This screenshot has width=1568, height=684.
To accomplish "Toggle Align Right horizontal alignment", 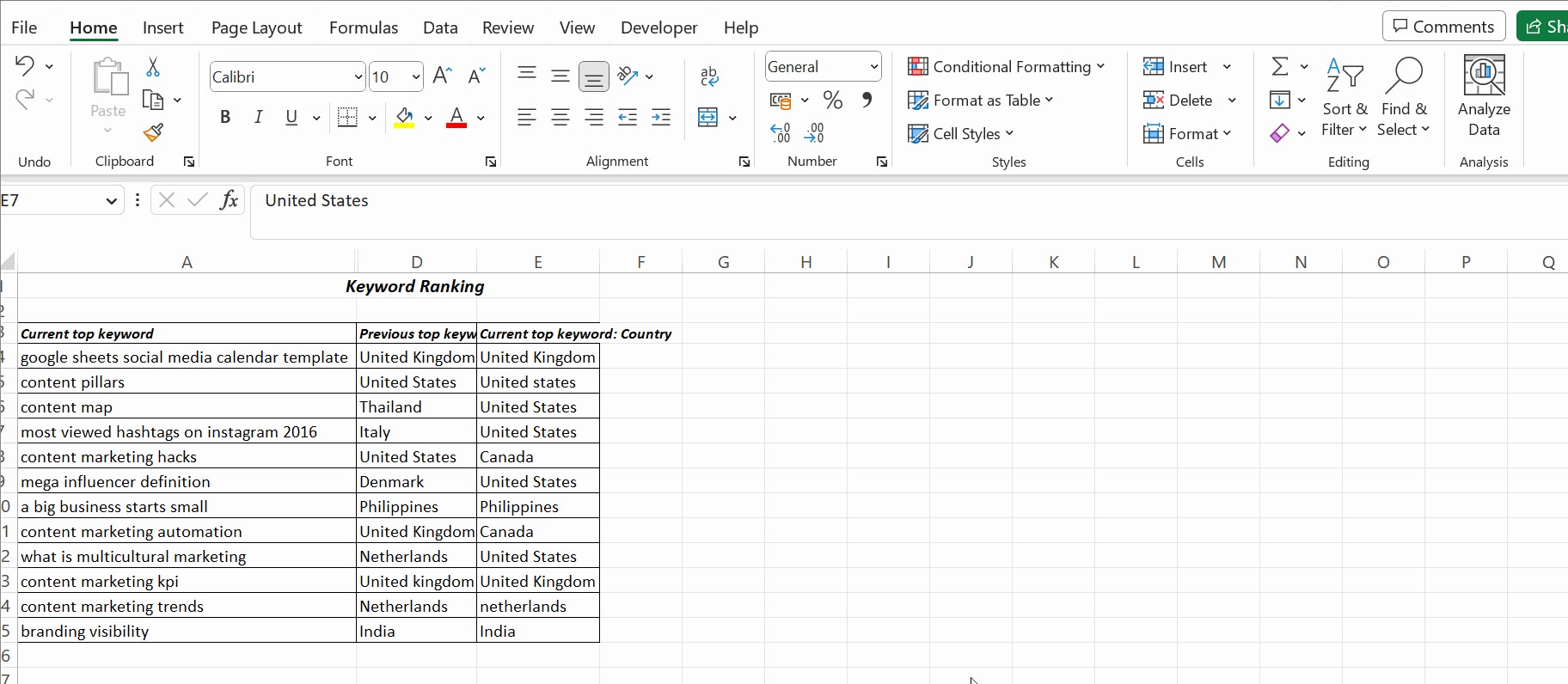I will [594, 117].
